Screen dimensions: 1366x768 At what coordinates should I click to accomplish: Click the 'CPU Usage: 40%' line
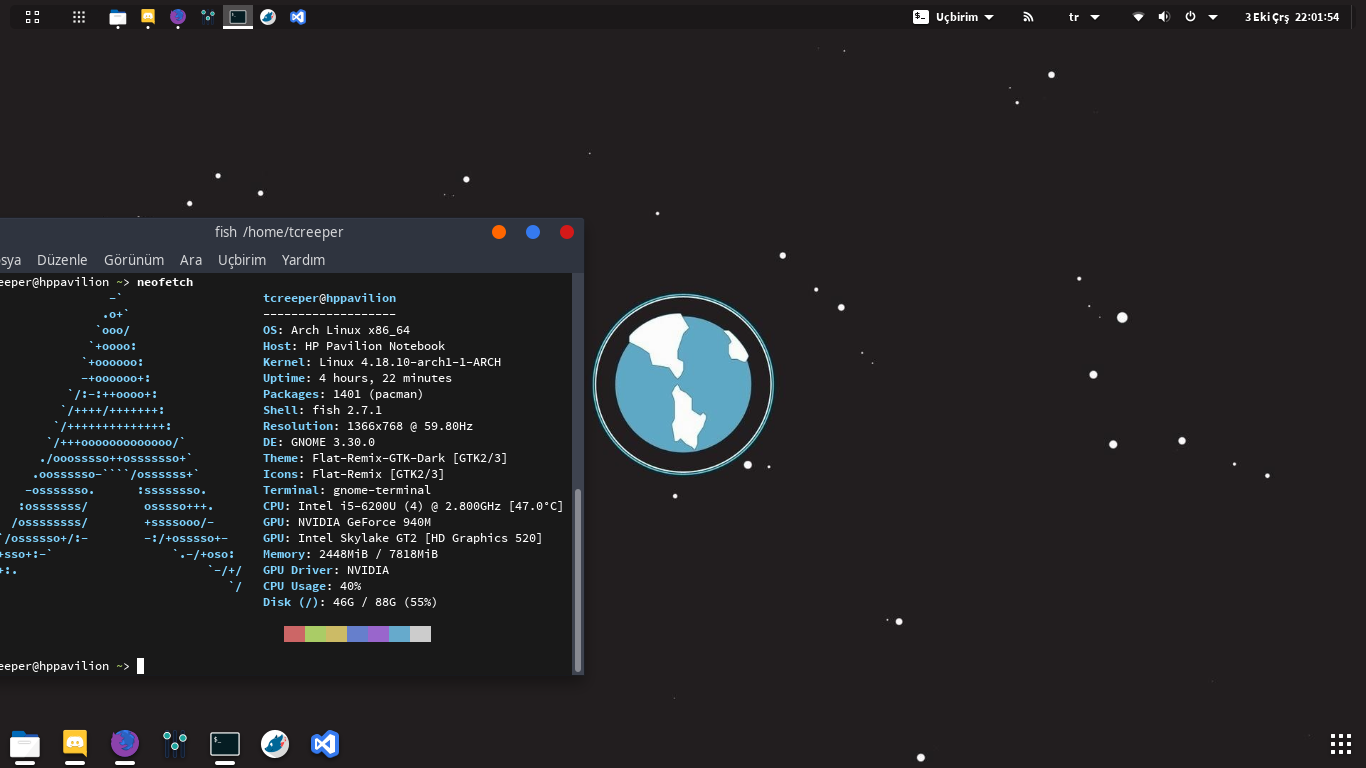[312, 586]
